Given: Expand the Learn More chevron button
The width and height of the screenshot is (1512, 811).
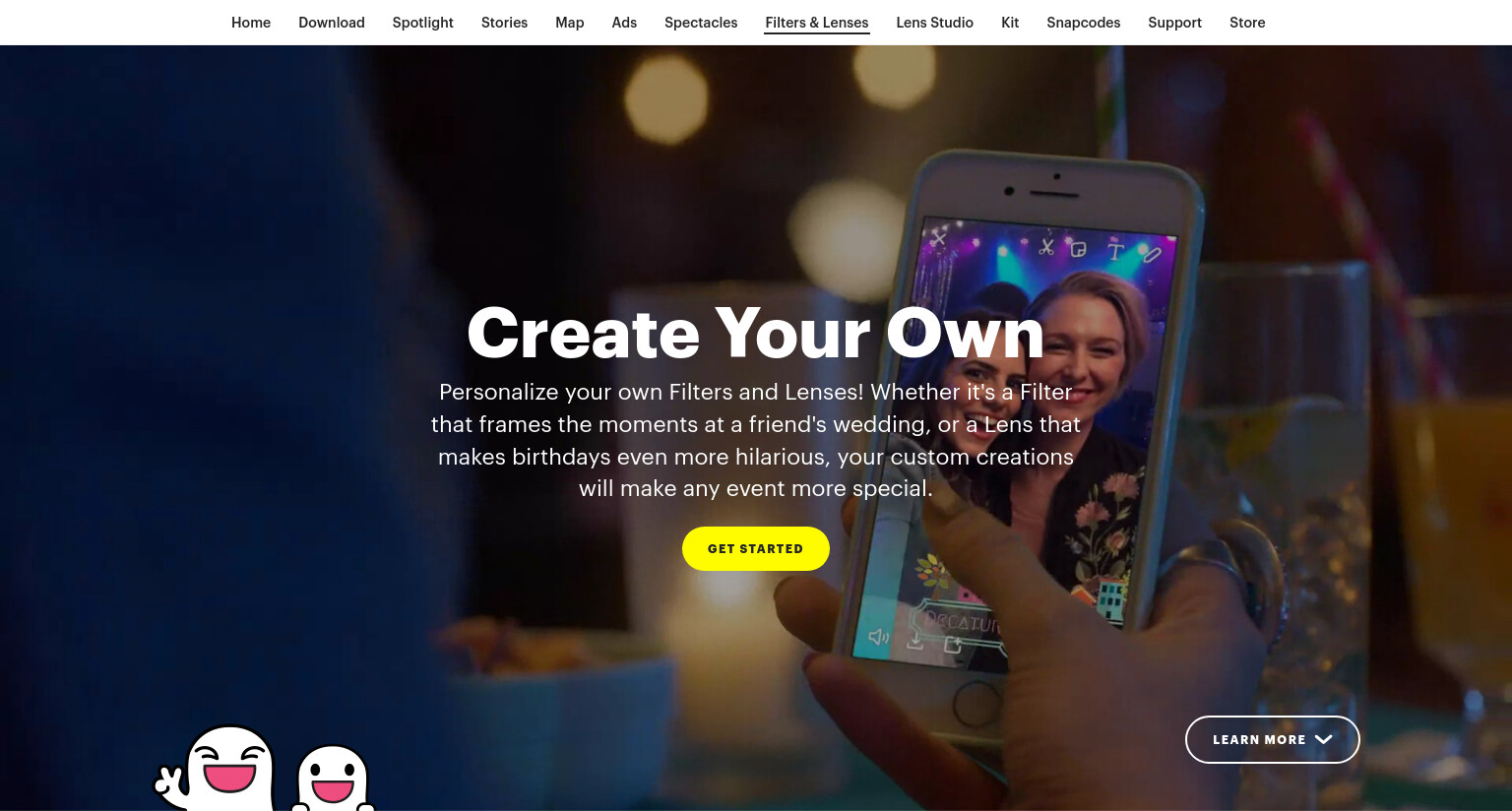Looking at the screenshot, I should (x=1273, y=739).
